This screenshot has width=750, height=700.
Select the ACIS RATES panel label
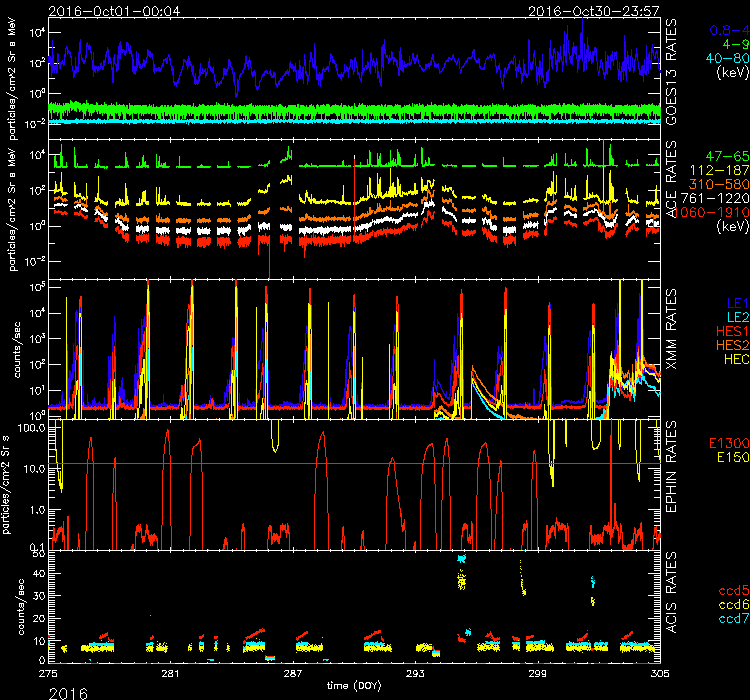(671, 592)
